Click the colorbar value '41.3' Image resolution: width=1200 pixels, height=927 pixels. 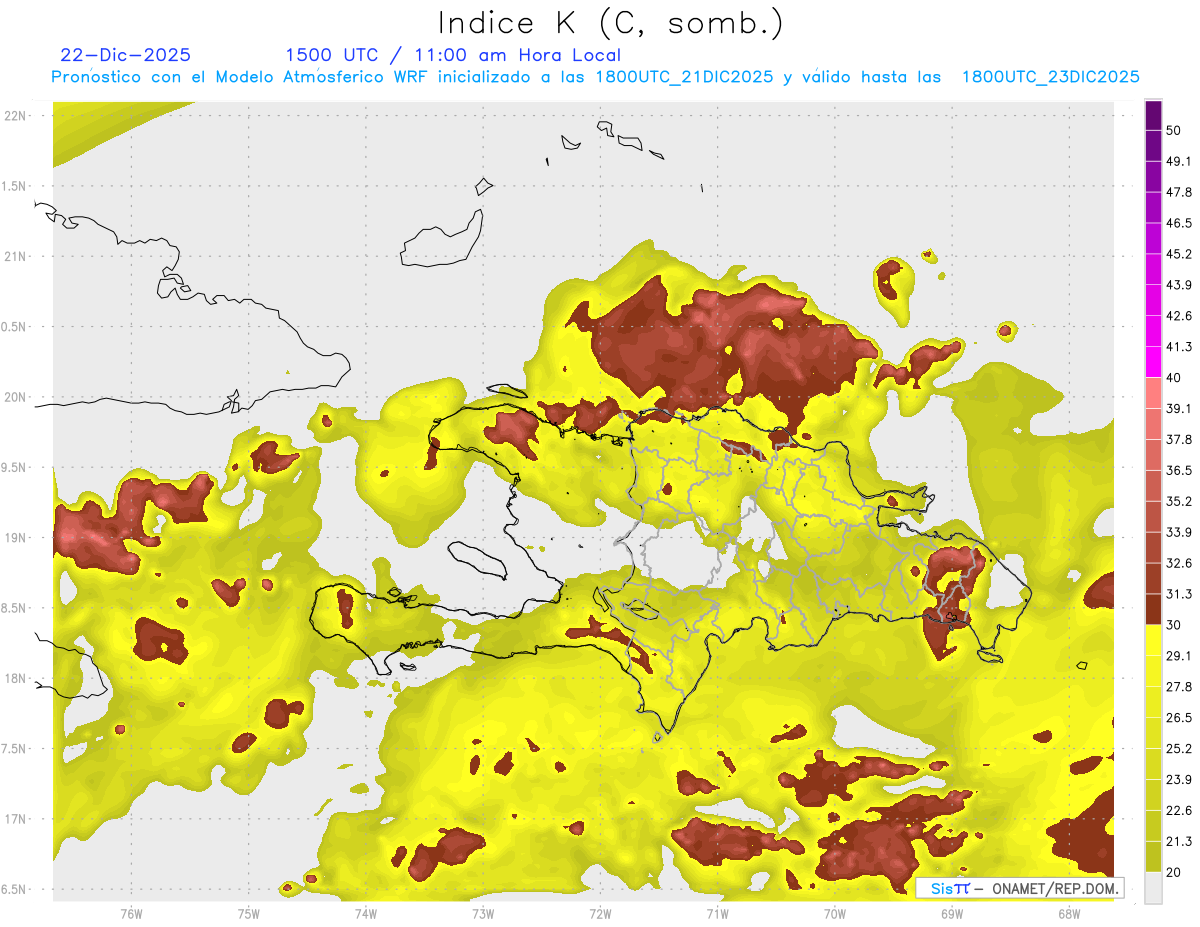point(1179,347)
